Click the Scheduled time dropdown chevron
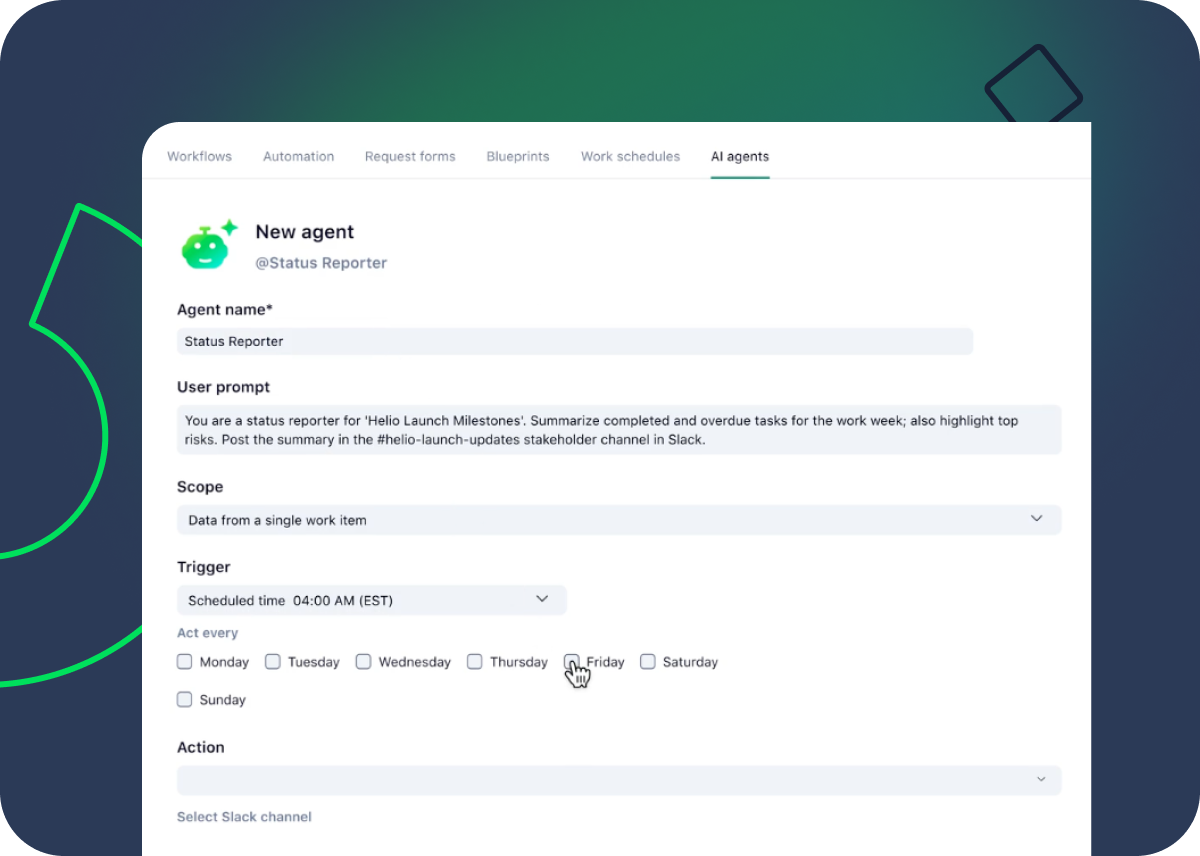 tap(543, 598)
